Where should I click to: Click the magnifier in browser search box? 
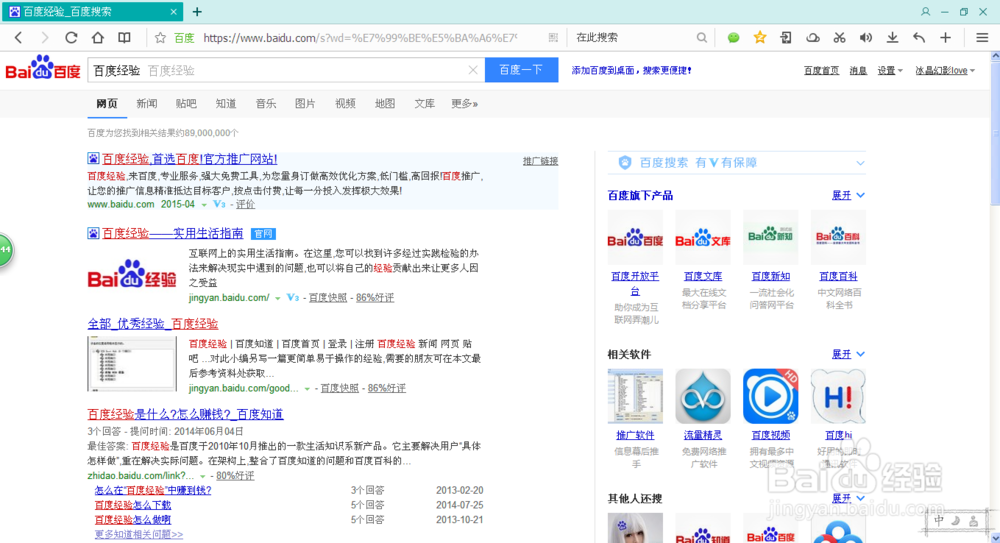pyautogui.click(x=702, y=38)
